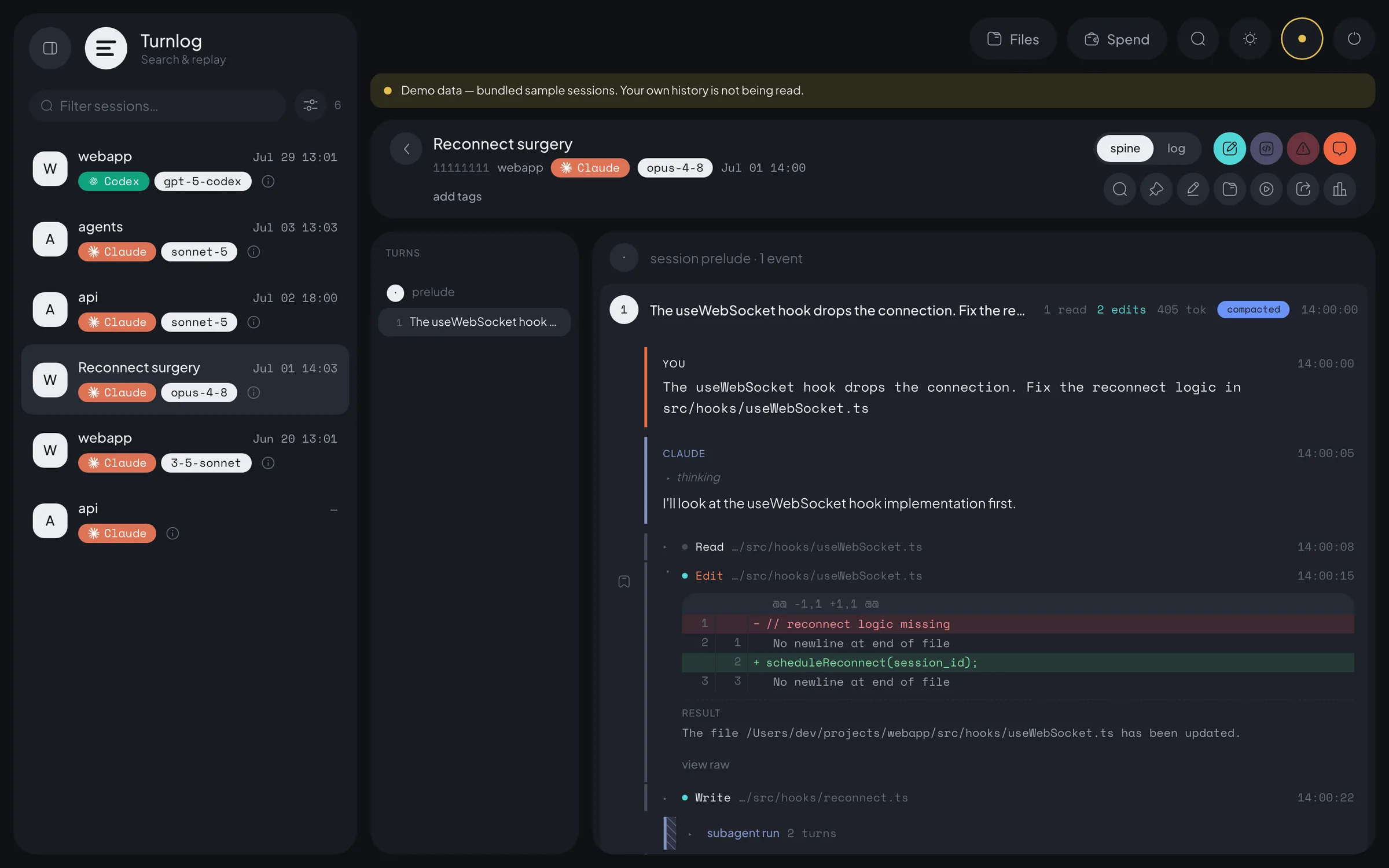Click the 405 tok count
This screenshot has height=868, width=1389.
click(x=1181, y=310)
